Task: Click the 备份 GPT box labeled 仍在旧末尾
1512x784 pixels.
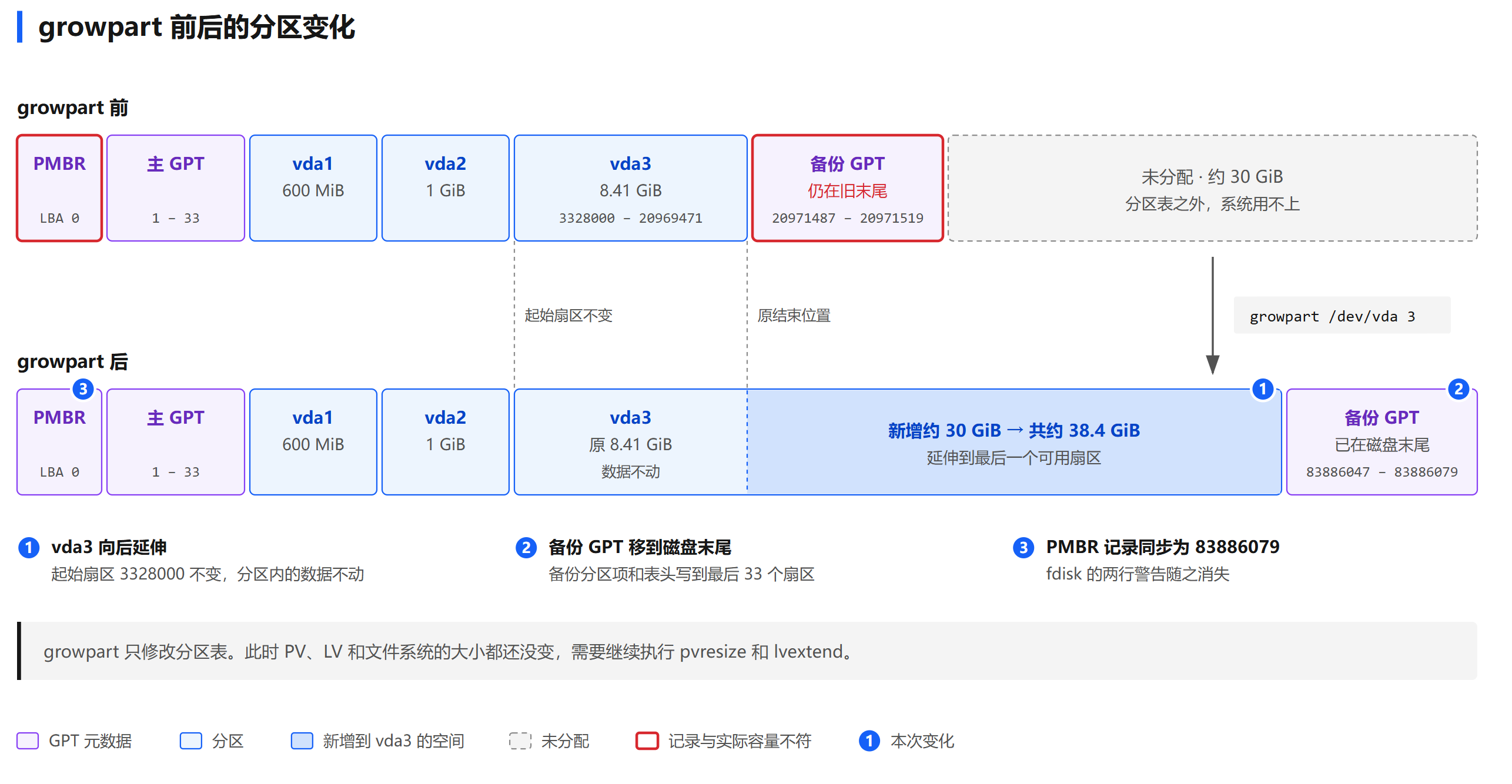Action: [848, 188]
